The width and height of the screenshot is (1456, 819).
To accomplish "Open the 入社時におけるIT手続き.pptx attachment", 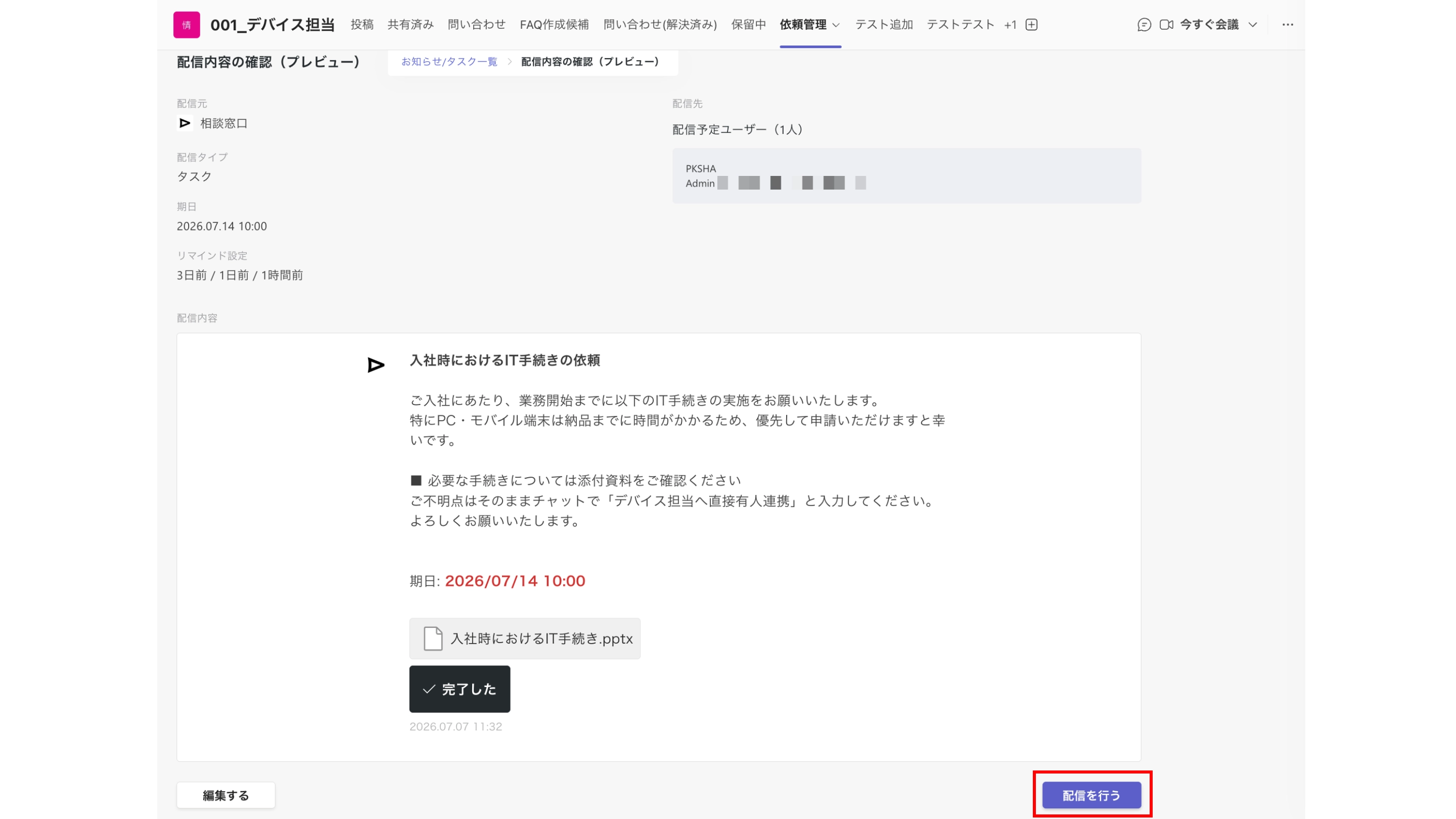I will (x=525, y=639).
